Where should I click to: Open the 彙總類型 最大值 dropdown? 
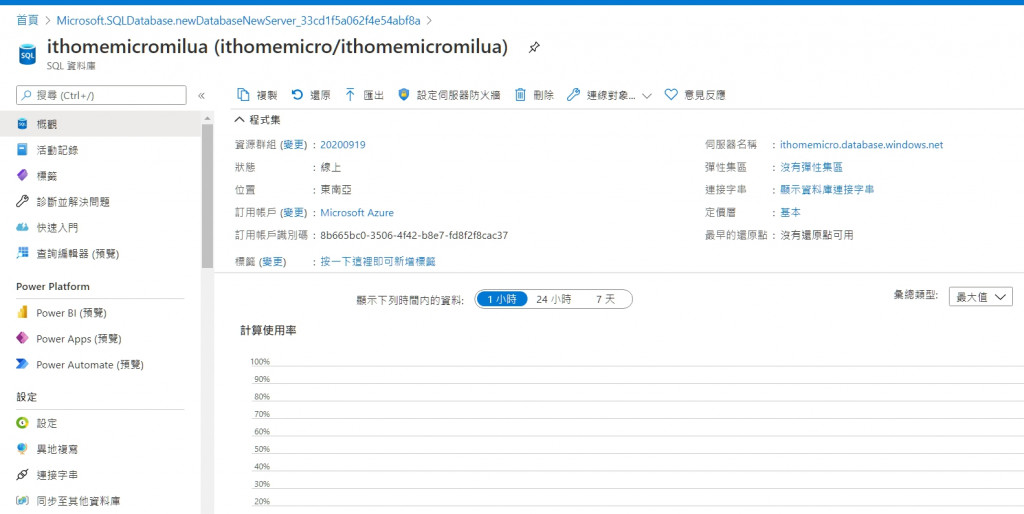tap(980, 297)
